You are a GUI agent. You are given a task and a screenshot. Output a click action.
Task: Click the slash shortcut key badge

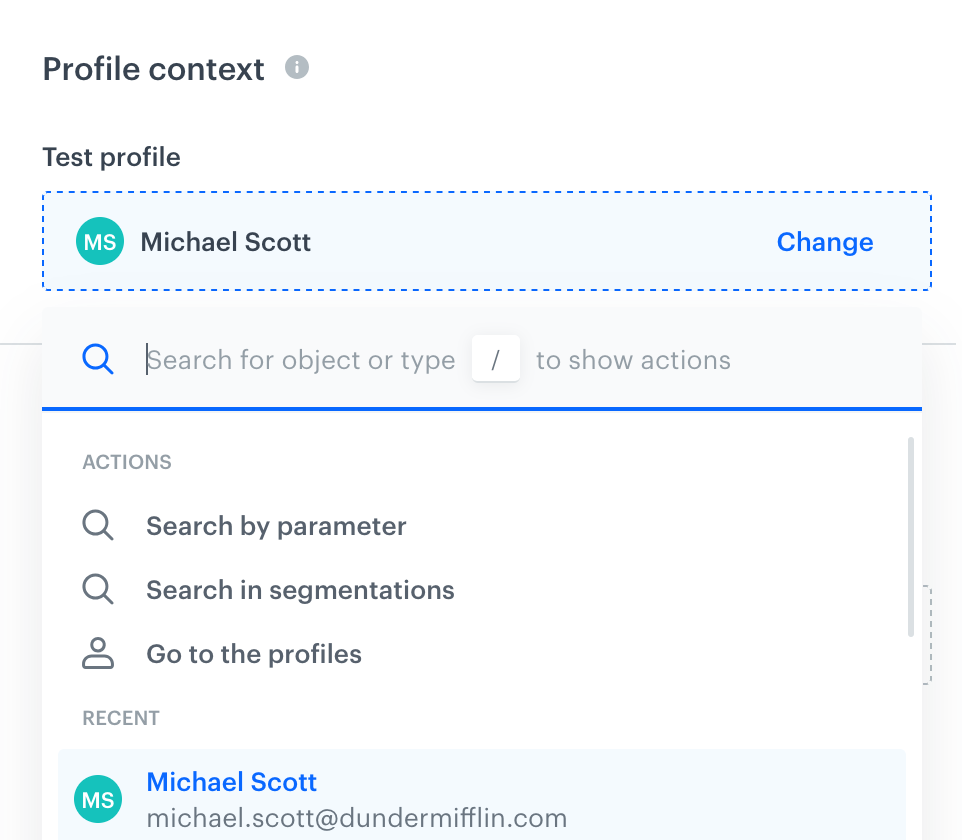[495, 360]
